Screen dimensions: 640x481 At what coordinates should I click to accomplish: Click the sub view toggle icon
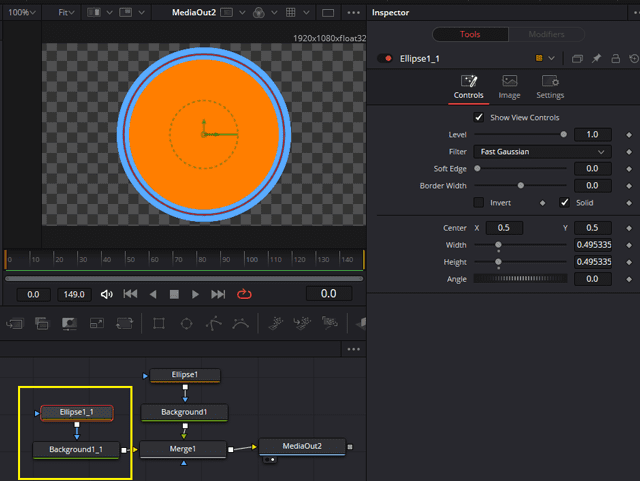[x=126, y=13]
